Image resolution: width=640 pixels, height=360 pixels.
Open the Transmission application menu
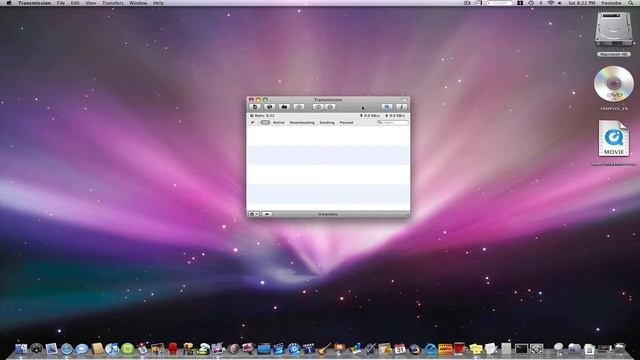[x=34, y=3]
